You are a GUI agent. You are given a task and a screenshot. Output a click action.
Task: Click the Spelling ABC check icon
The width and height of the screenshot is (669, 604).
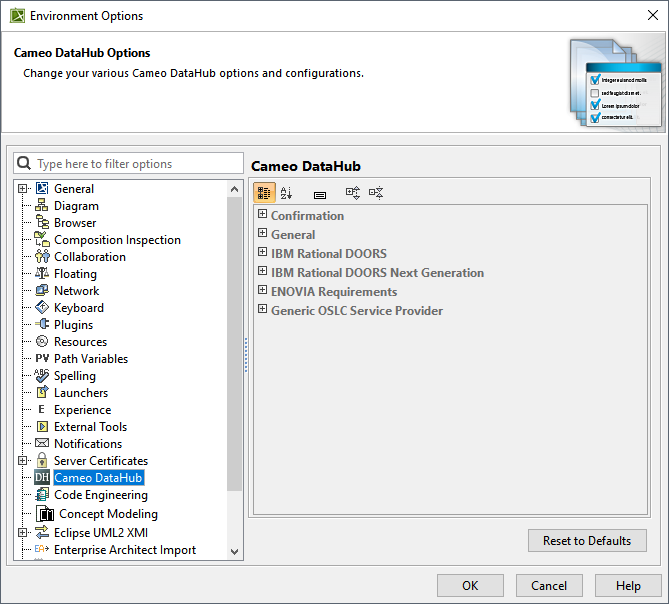(42, 375)
